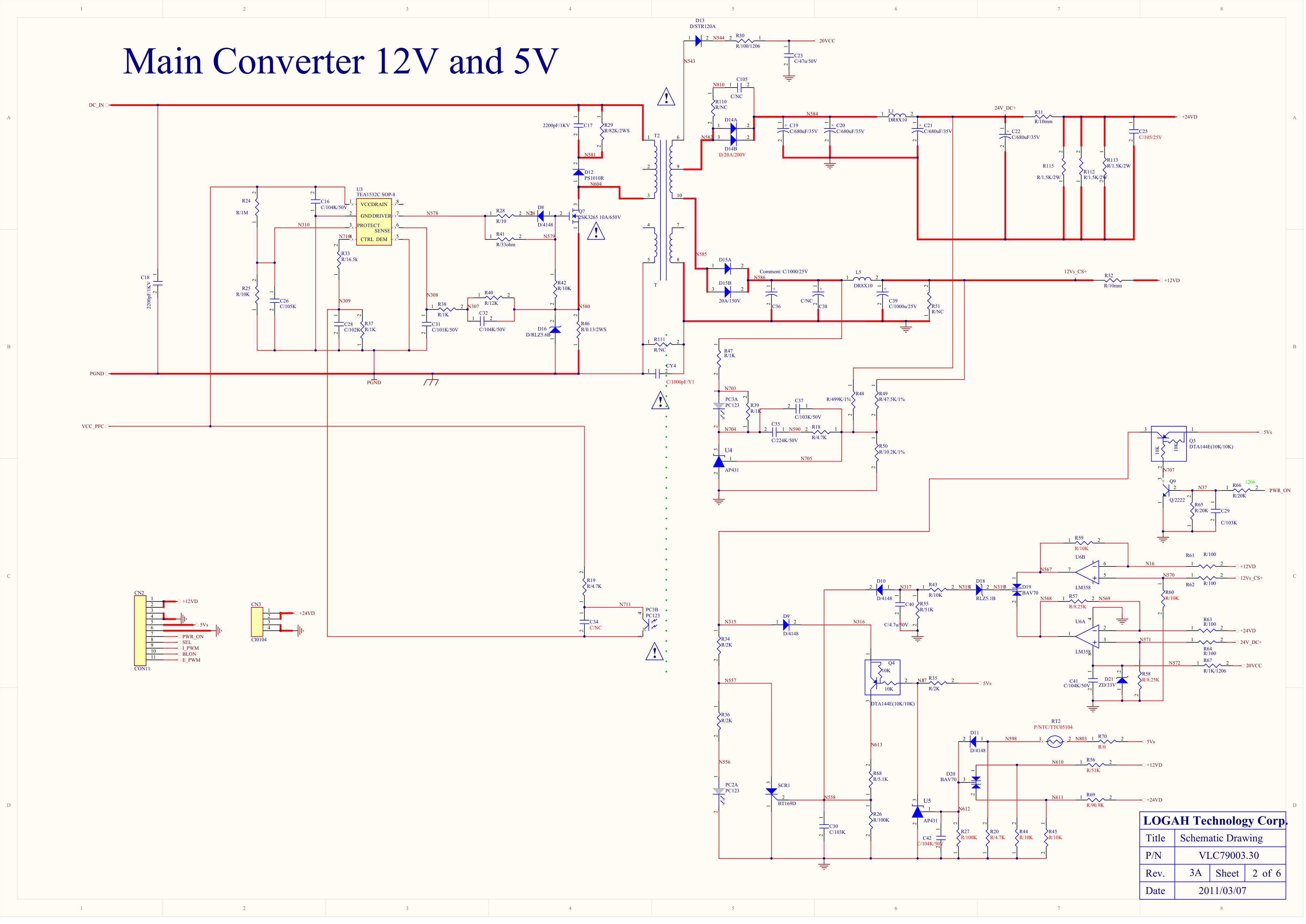Click the N578 net label on driver line
This screenshot has width=1306, height=924.
(x=433, y=213)
